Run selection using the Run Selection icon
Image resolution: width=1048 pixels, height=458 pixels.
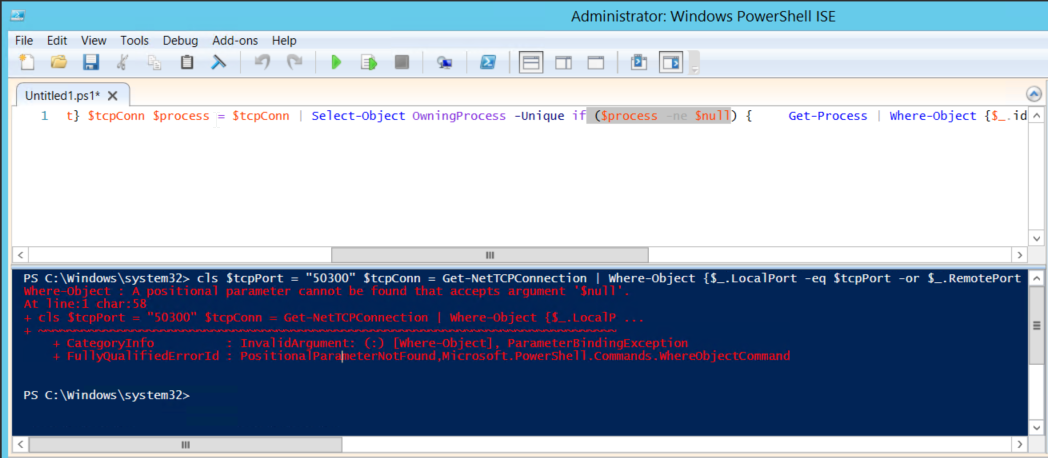[x=369, y=63]
